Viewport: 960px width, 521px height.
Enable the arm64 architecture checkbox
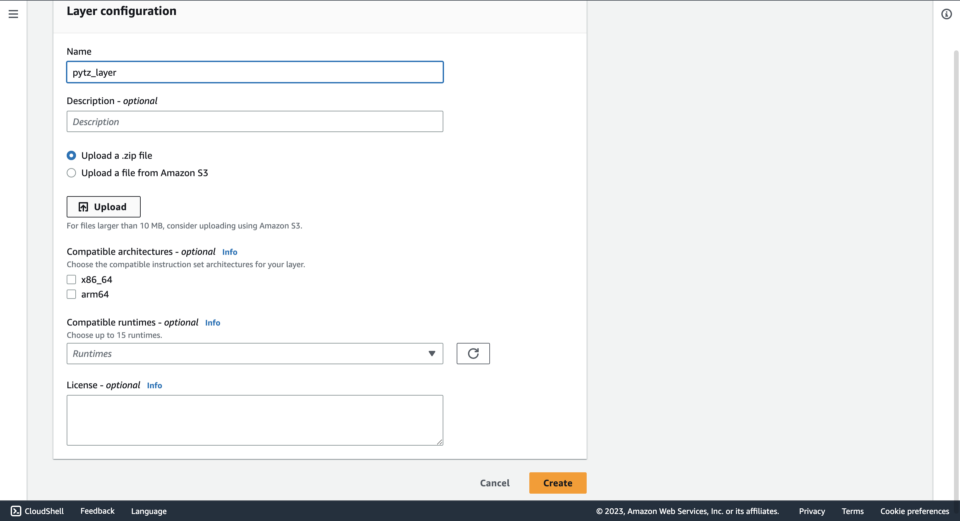[71, 295]
